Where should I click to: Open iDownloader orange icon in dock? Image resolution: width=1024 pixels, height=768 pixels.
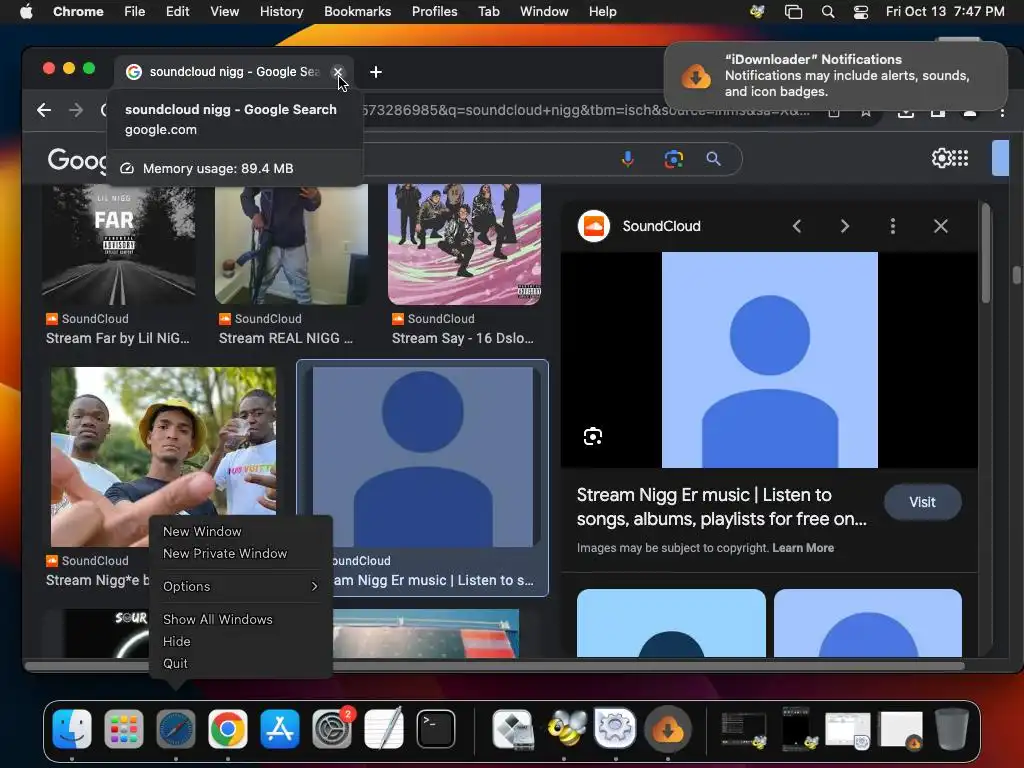[x=667, y=729]
